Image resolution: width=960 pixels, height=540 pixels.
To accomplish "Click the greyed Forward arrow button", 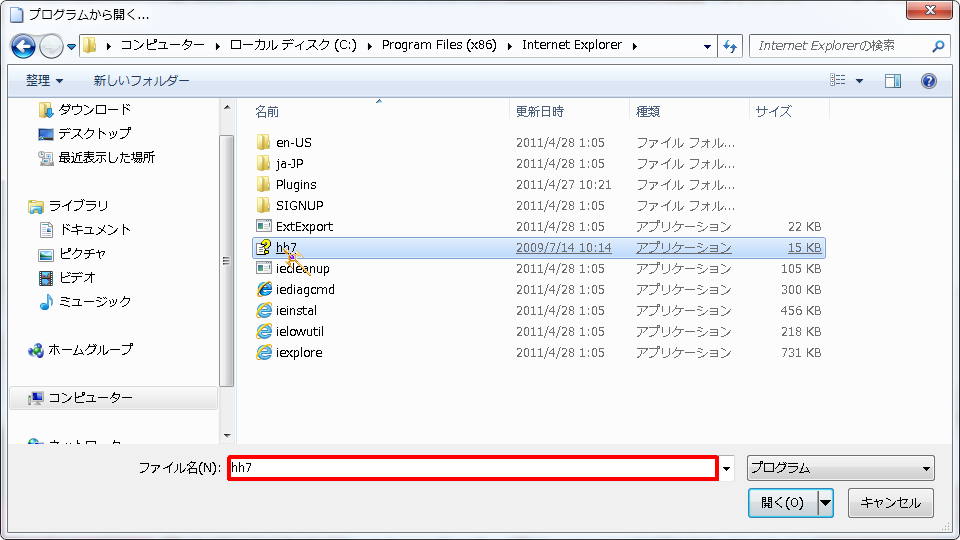I will [x=51, y=46].
